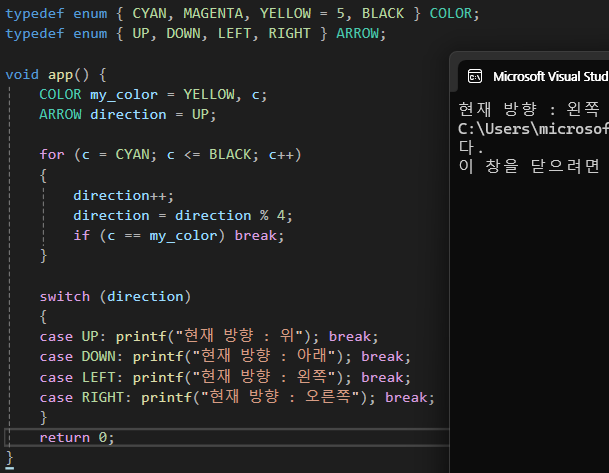Screen dimensions: 609x473
Task: Click the 'direction++;' statement
Action: click(124, 195)
